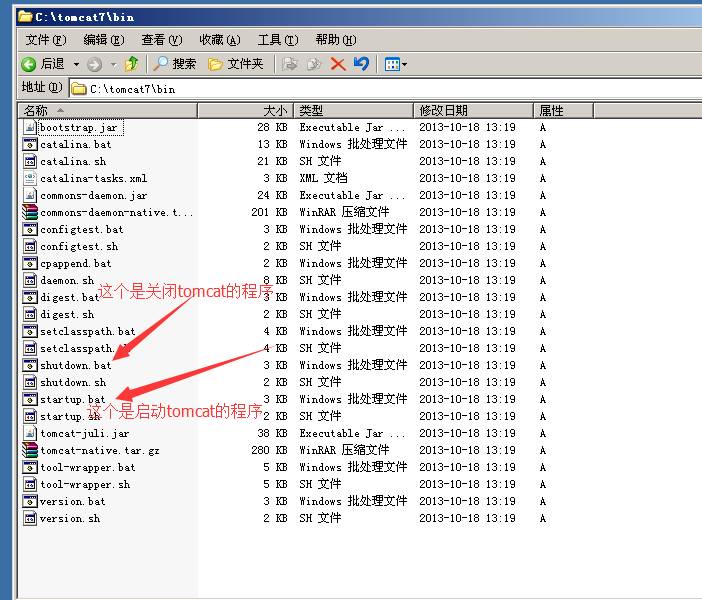702x600 pixels.
Task: Open the 帮助(H) menu
Action: [x=336, y=40]
